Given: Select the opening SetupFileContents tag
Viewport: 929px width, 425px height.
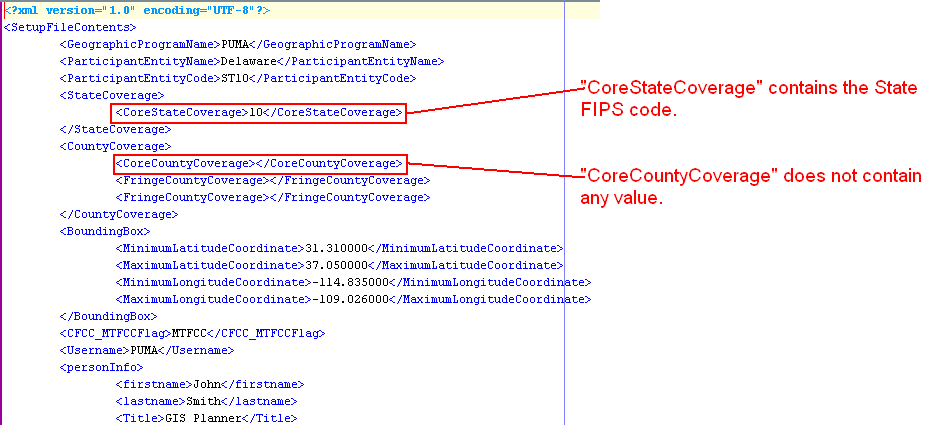Looking at the screenshot, I should click(x=70, y=27).
